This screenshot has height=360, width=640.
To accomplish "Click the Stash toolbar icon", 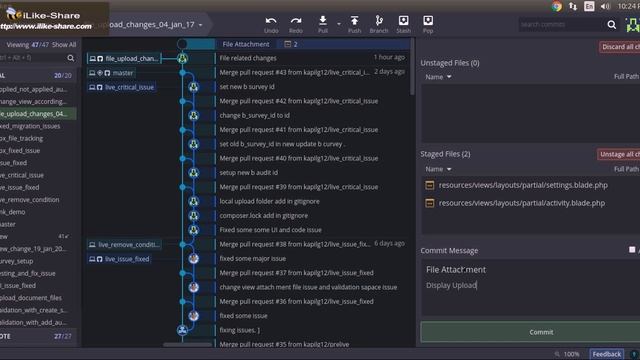I will [x=403, y=24].
